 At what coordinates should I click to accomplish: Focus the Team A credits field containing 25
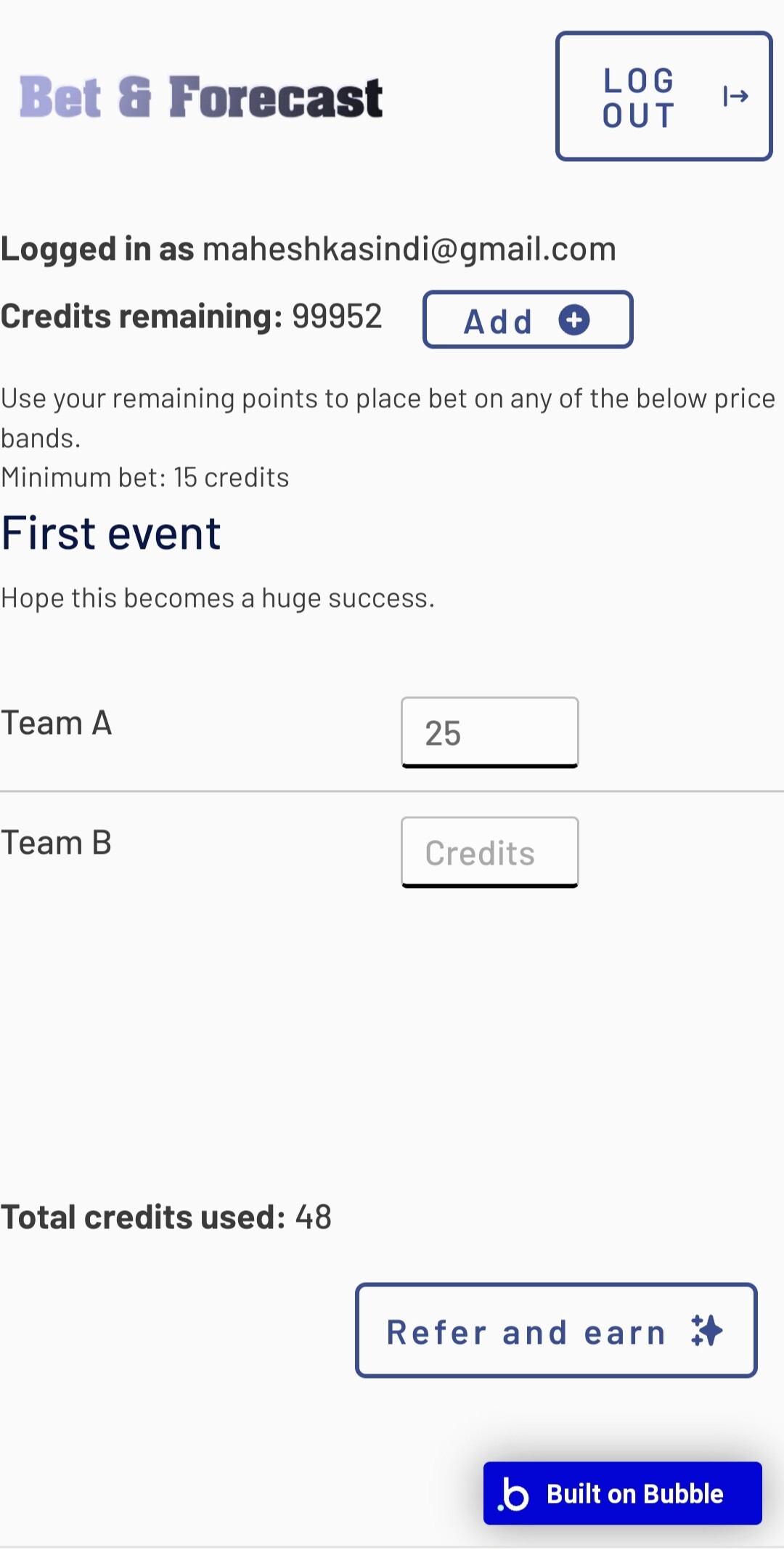pyautogui.click(x=489, y=732)
